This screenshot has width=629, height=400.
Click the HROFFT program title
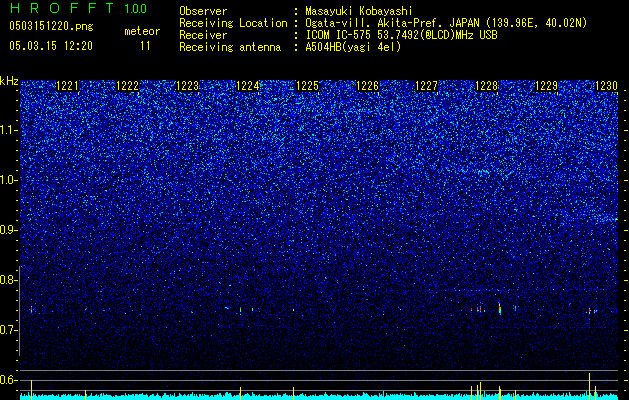pos(62,8)
